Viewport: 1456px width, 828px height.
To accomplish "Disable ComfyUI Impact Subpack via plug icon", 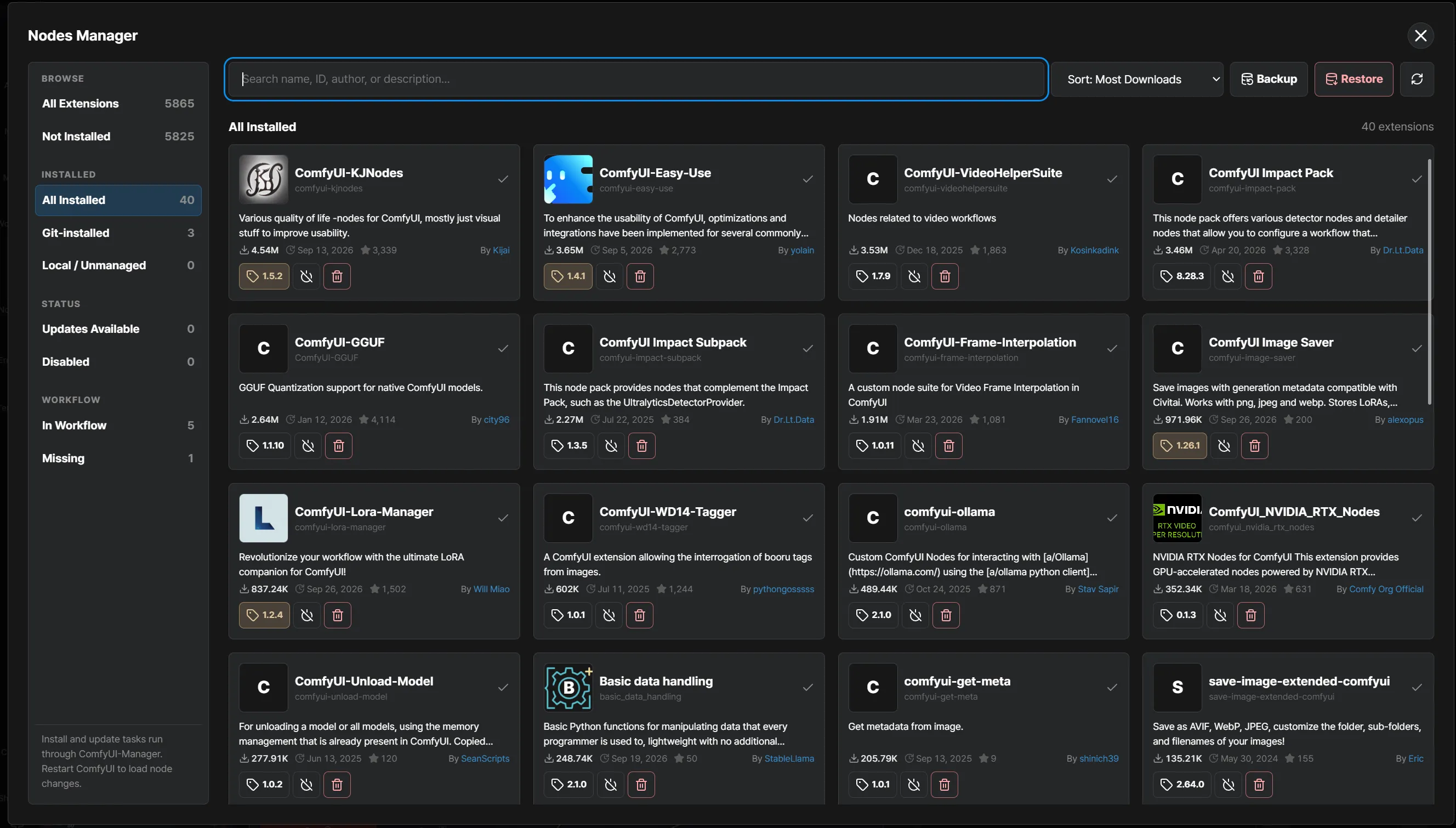I will click(x=611, y=446).
